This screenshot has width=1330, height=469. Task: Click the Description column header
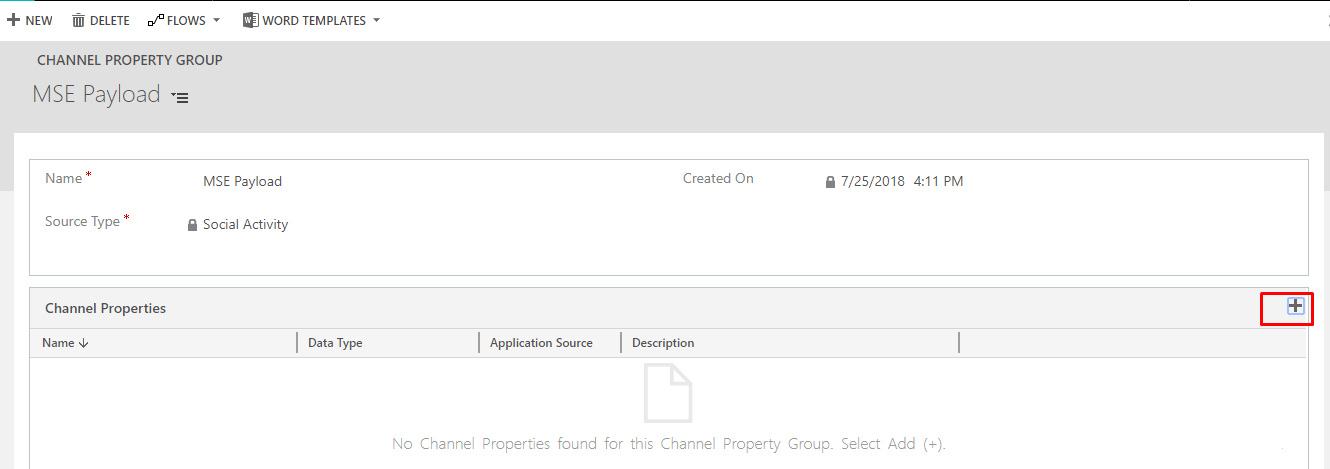point(663,343)
